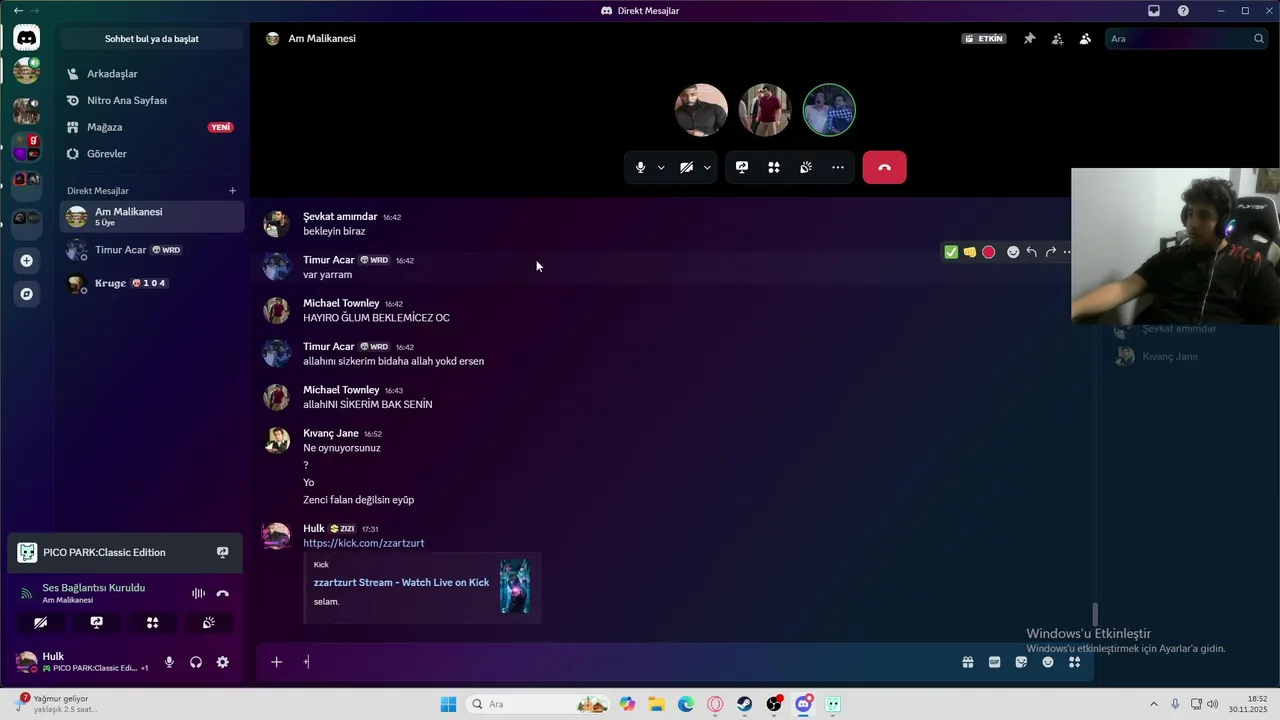Image resolution: width=1280 pixels, height=720 pixels.
Task: Open the emoji picker in message bar
Action: click(x=1048, y=662)
